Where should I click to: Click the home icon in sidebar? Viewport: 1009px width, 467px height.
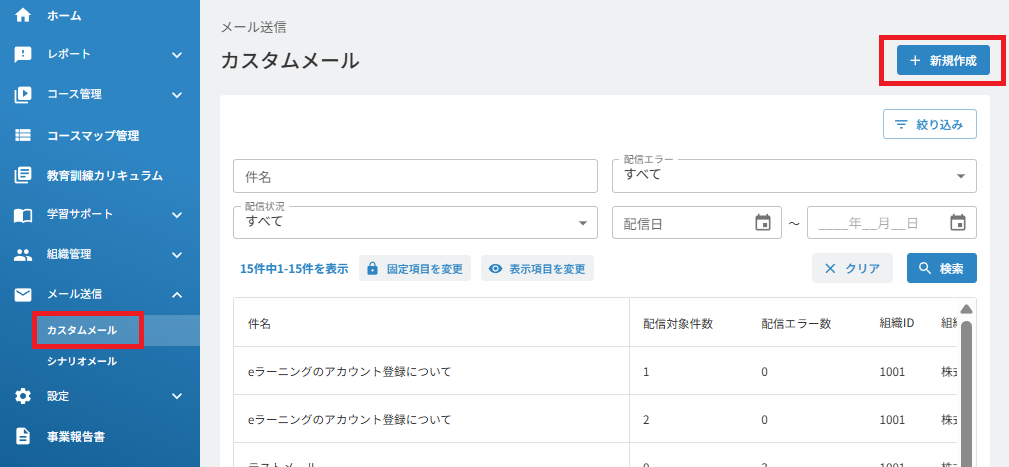tap(23, 15)
